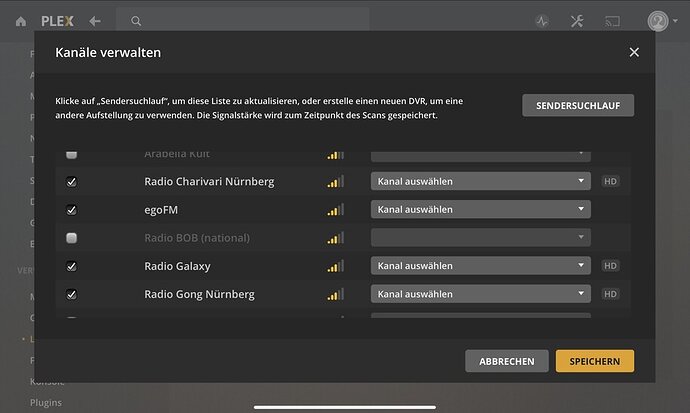Open the dropdown in the Arabella Kult row
This screenshot has width=690, height=413.
pyautogui.click(x=481, y=156)
